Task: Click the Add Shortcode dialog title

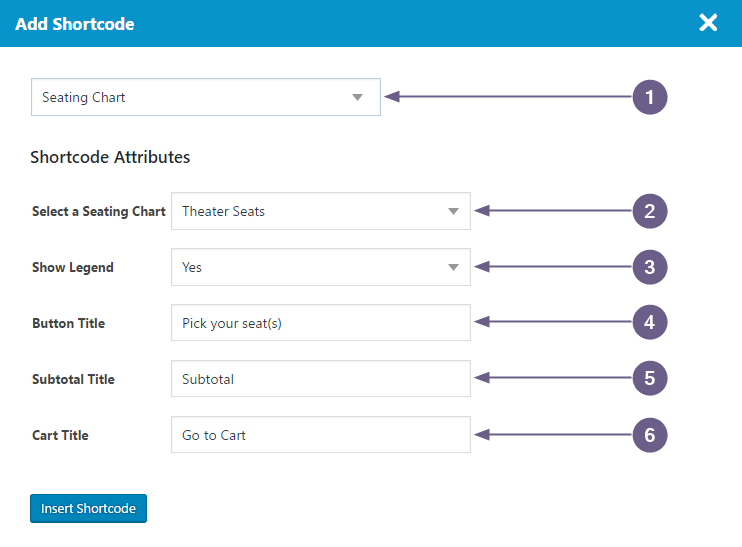Action: tap(75, 24)
